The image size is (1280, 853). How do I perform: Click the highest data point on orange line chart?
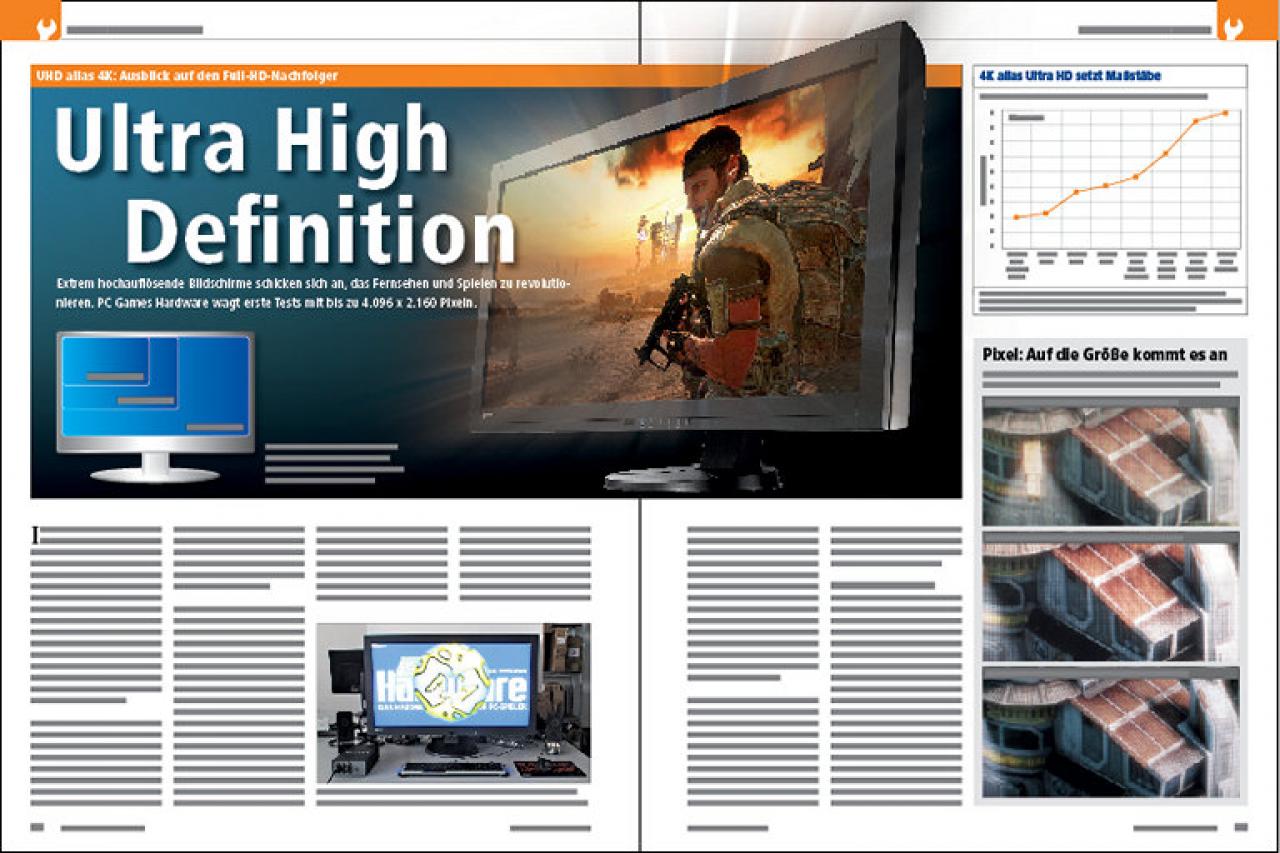1225,113
